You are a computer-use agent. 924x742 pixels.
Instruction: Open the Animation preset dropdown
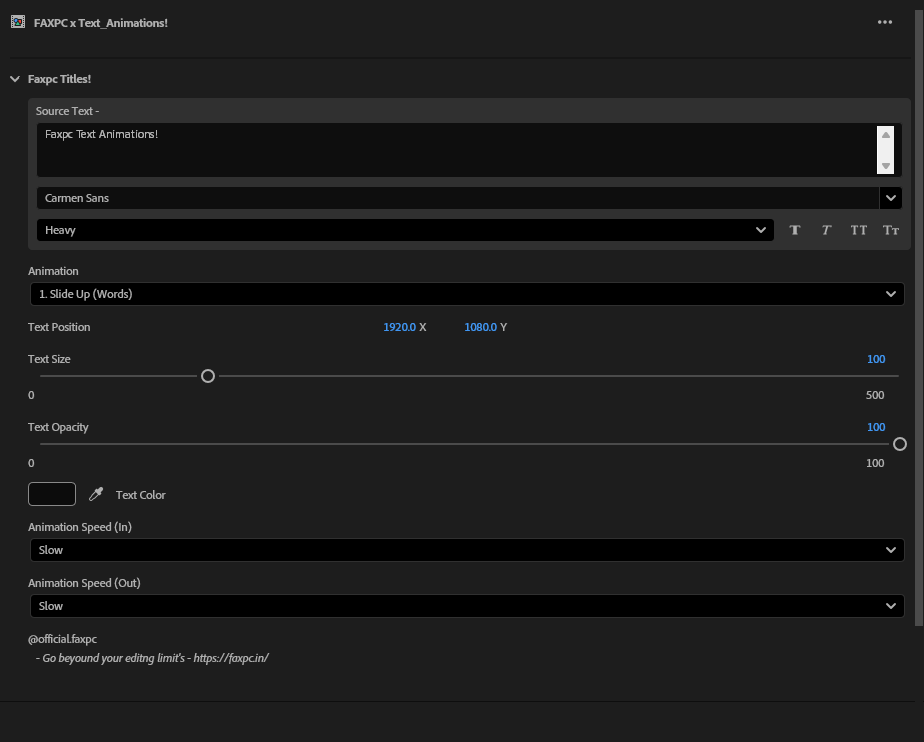(x=467, y=294)
